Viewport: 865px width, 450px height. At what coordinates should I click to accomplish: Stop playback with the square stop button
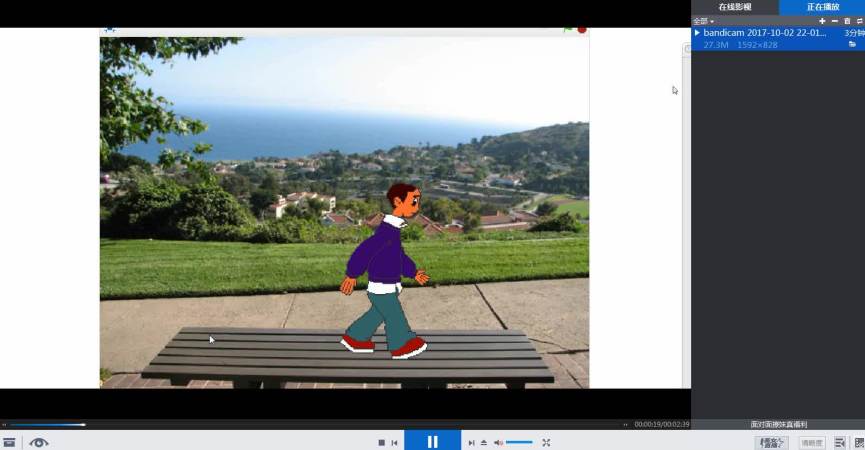[381, 443]
